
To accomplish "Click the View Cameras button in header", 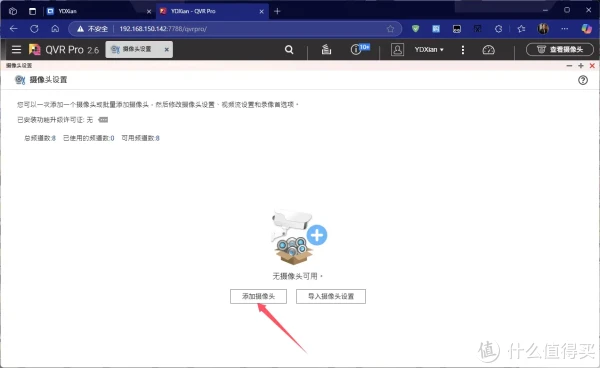I will (x=560, y=49).
